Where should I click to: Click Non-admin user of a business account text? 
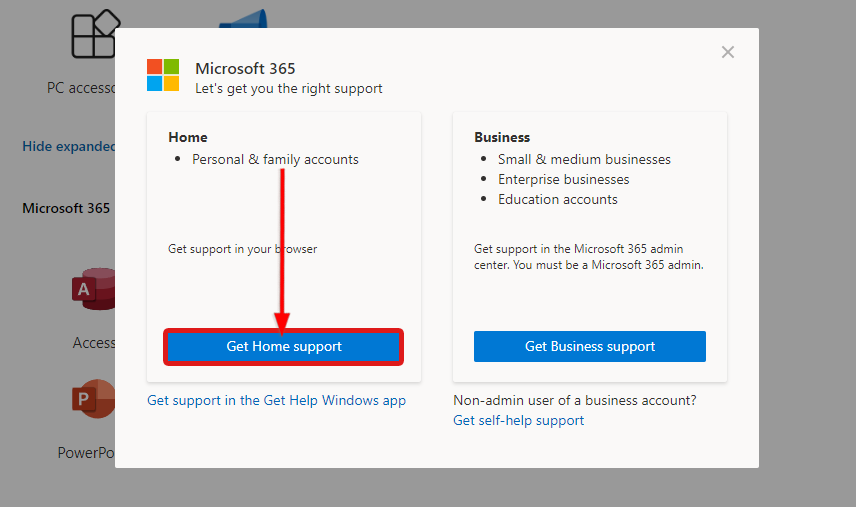click(x=575, y=401)
